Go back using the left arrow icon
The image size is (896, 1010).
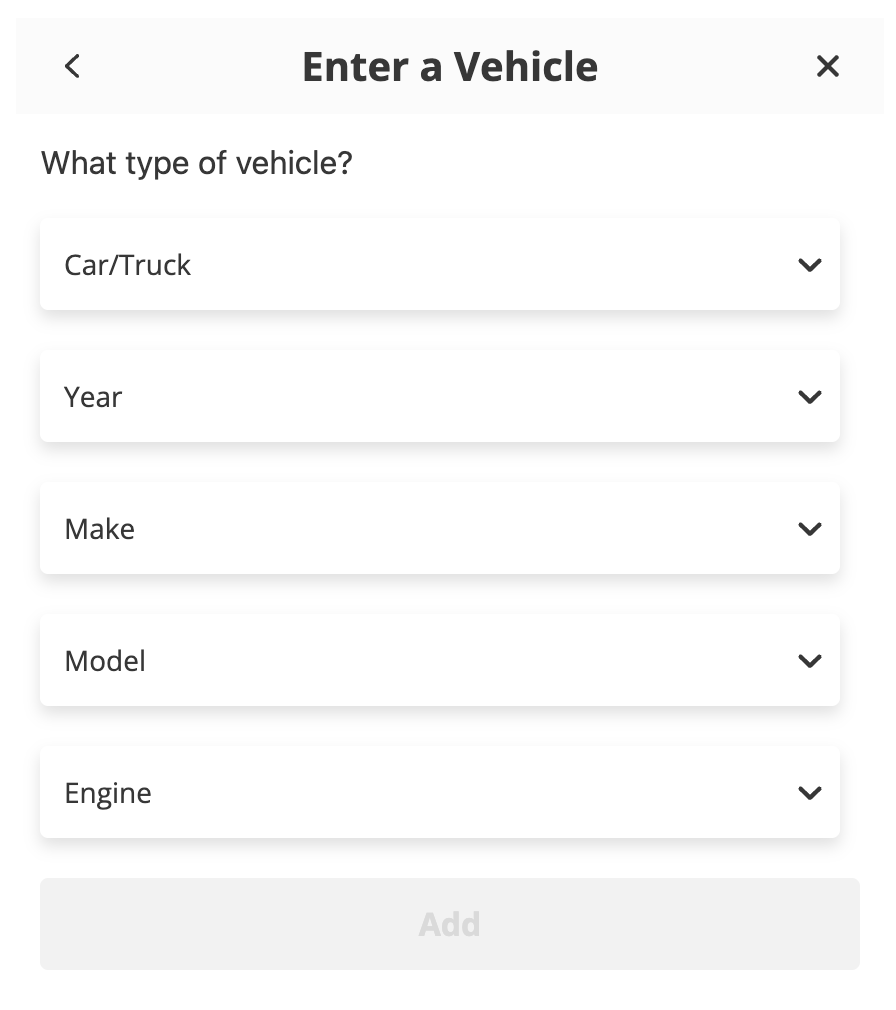(x=72, y=66)
